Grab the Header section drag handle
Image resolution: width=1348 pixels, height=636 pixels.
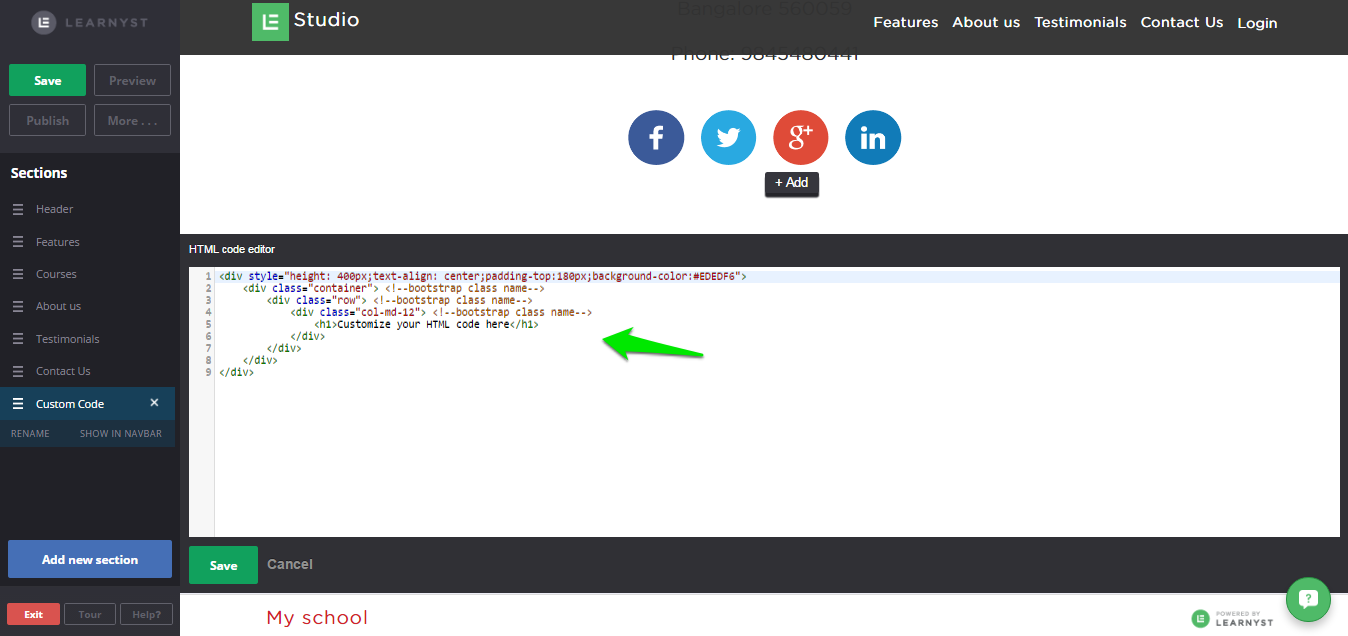(18, 209)
